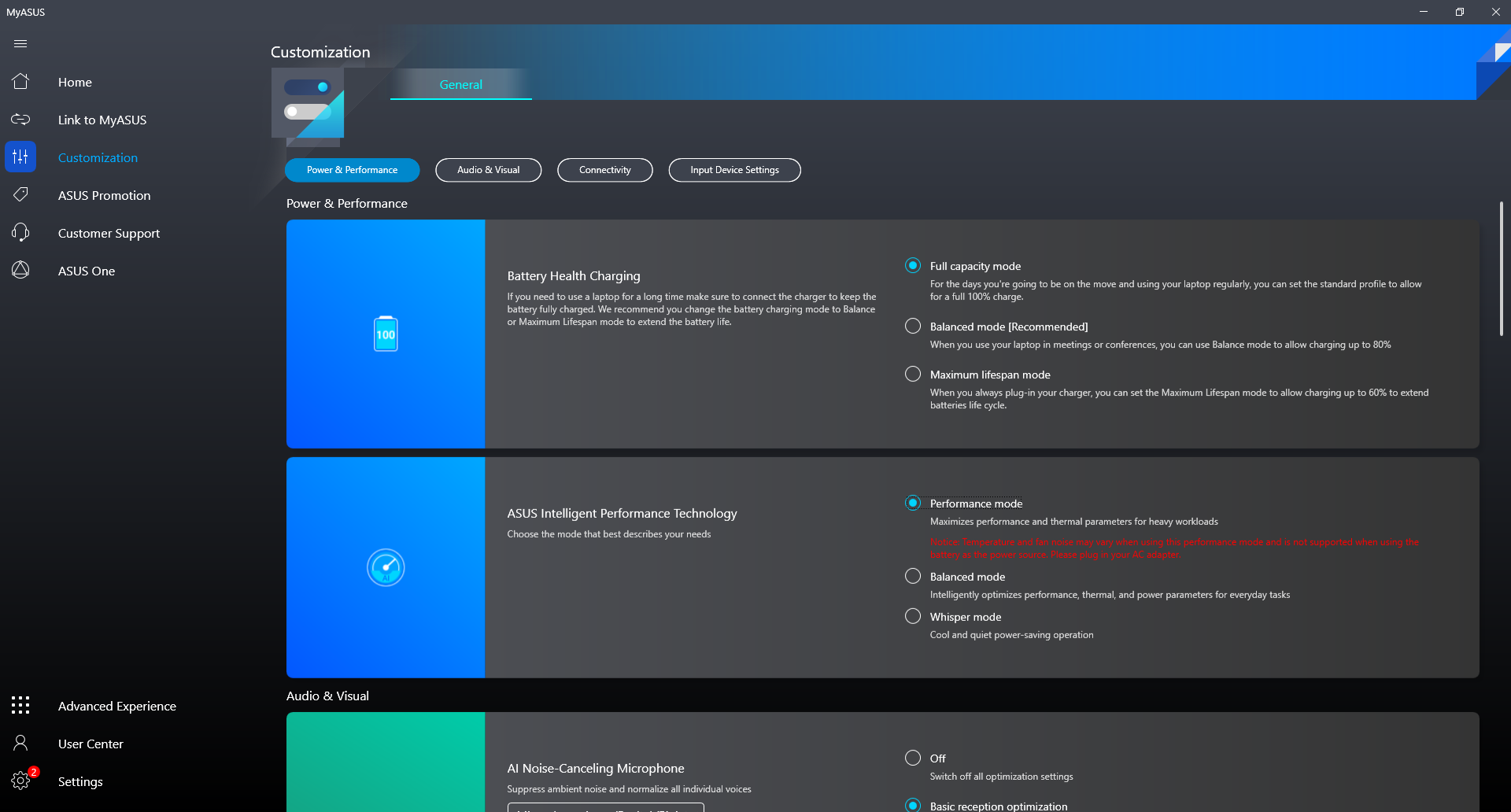This screenshot has width=1511, height=812.
Task: Jump to Audio & Visual section
Action: [489, 170]
